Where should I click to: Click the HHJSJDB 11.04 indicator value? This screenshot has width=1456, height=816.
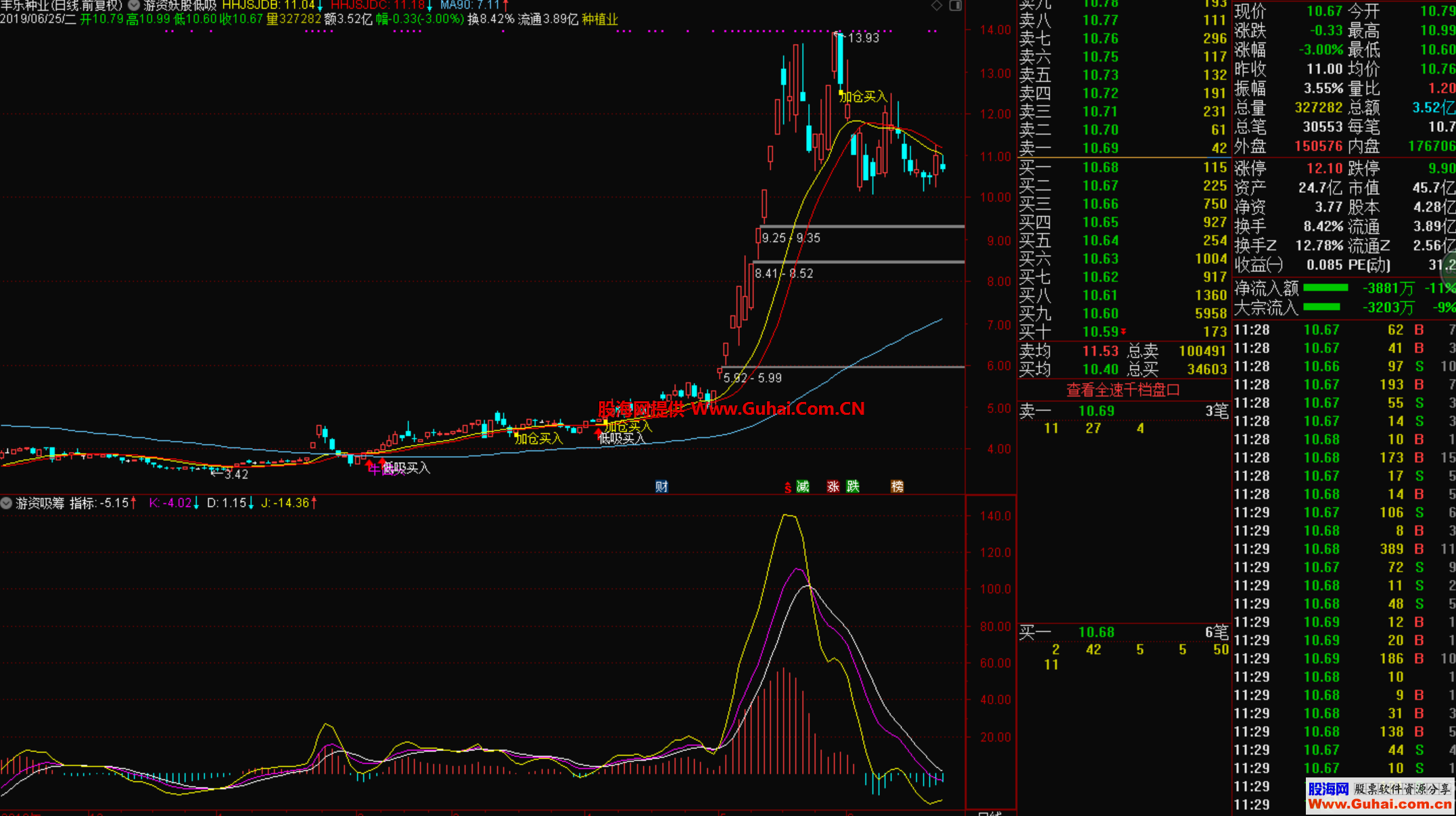[x=273, y=5]
